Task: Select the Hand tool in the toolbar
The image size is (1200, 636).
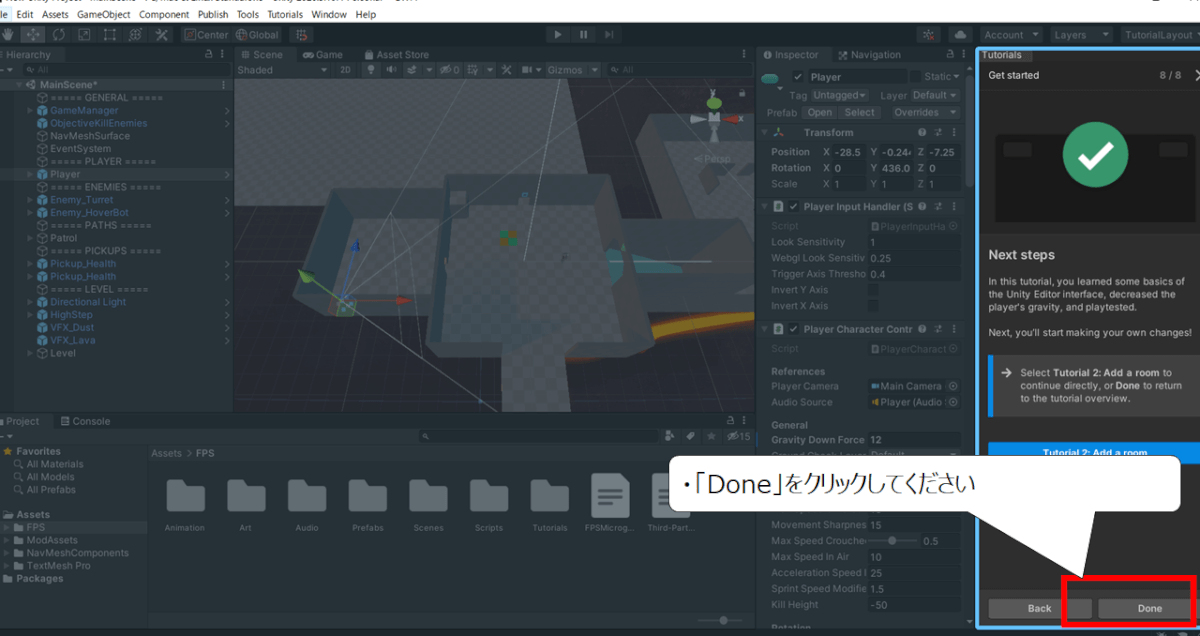Action: coord(8,35)
